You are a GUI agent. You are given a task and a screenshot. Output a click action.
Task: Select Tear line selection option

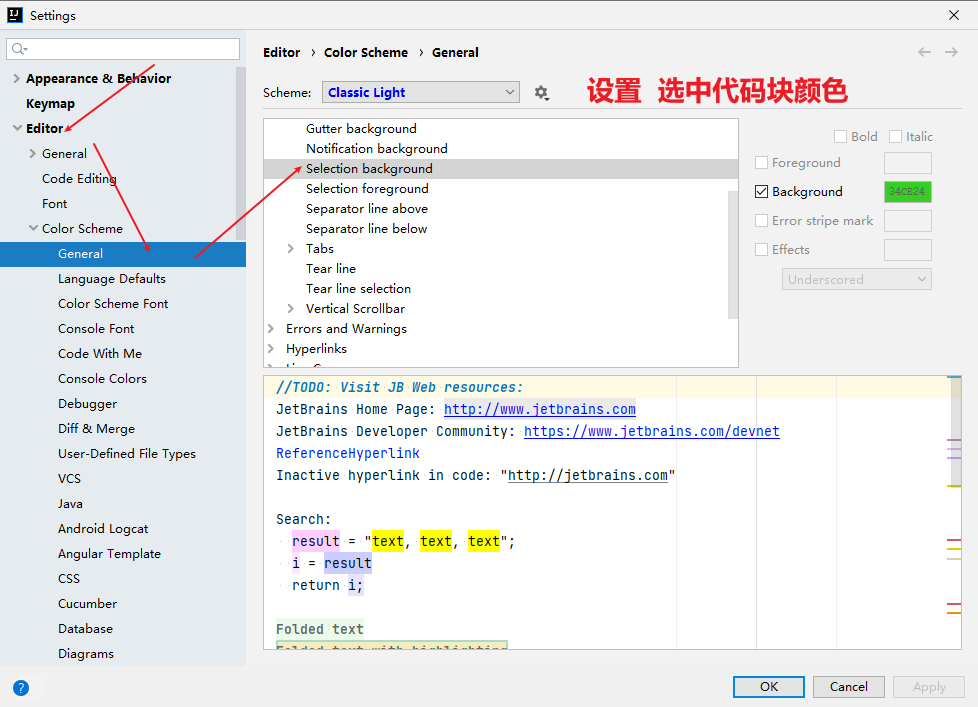(358, 289)
